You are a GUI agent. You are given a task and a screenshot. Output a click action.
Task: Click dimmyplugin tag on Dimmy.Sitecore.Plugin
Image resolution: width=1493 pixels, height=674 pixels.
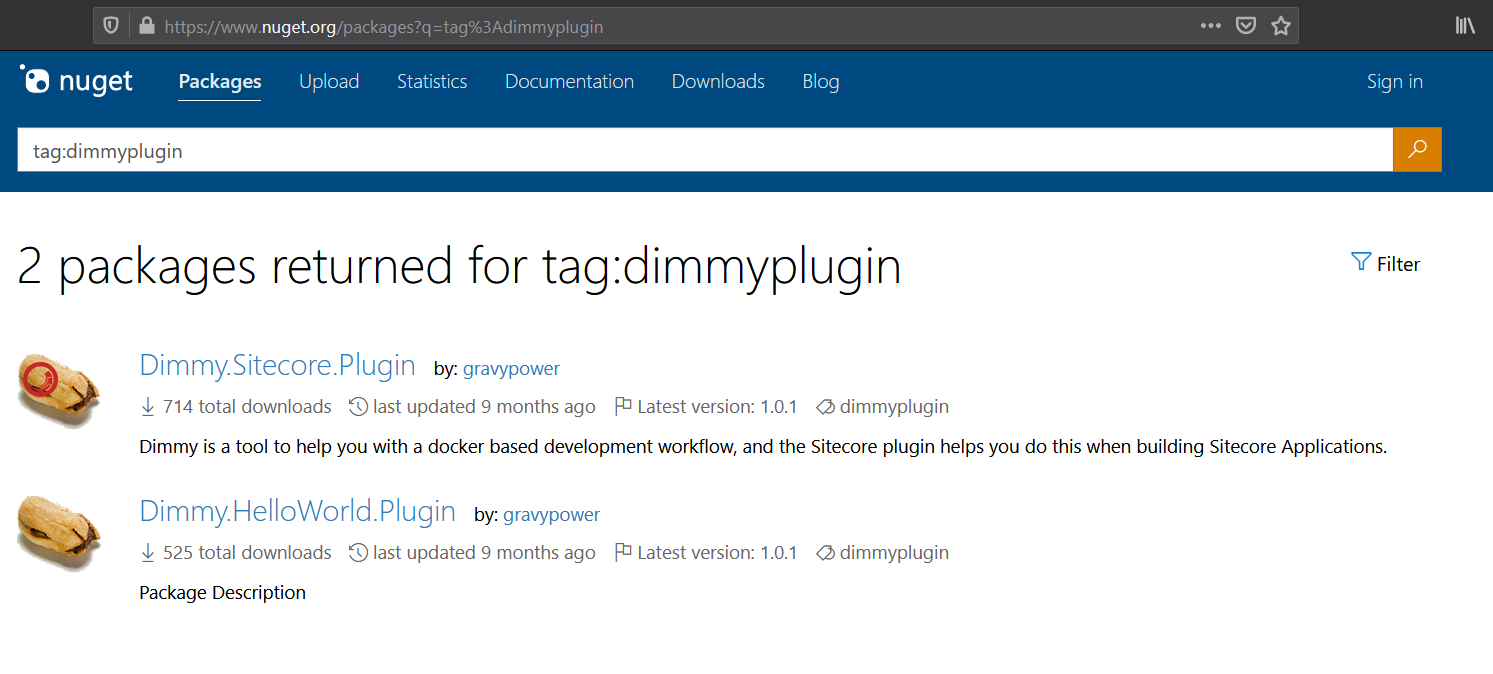894,407
